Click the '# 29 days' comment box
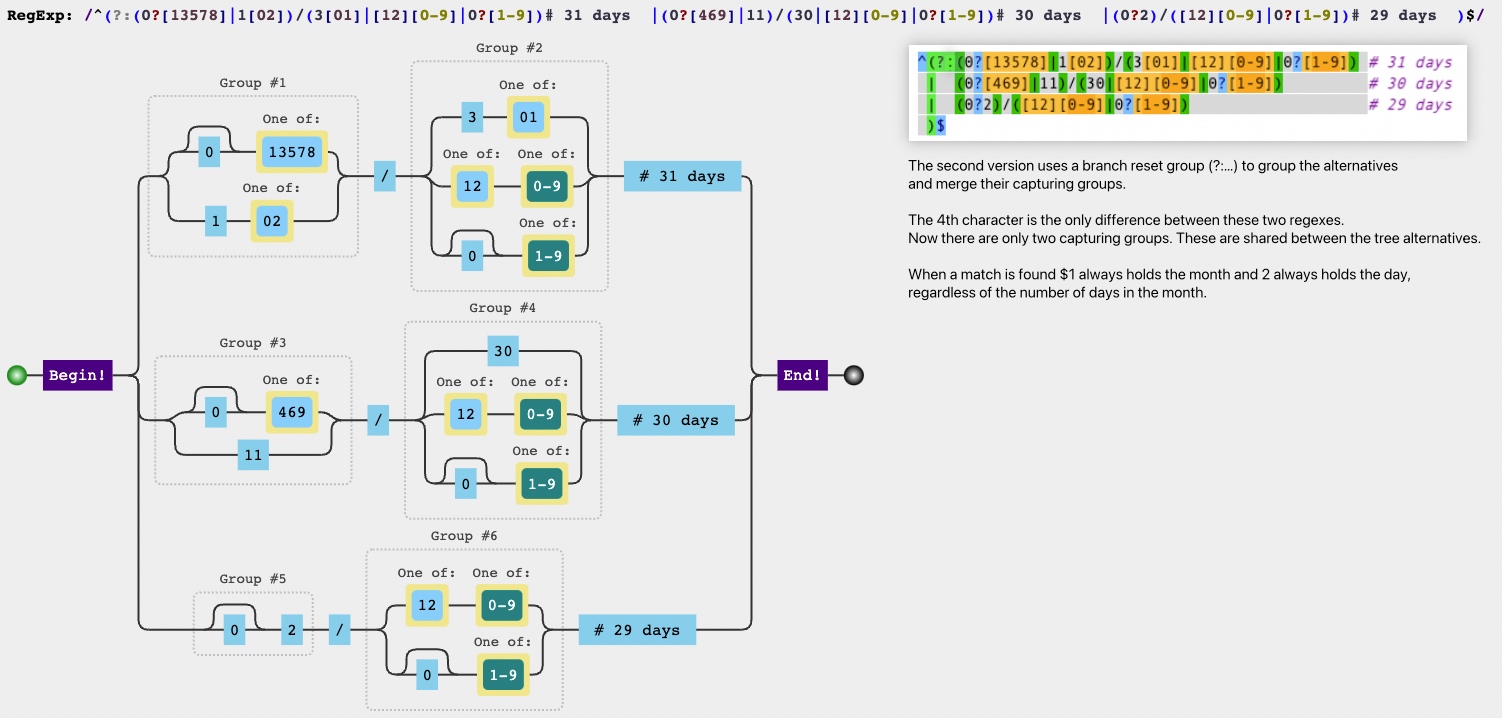 pyautogui.click(x=637, y=630)
